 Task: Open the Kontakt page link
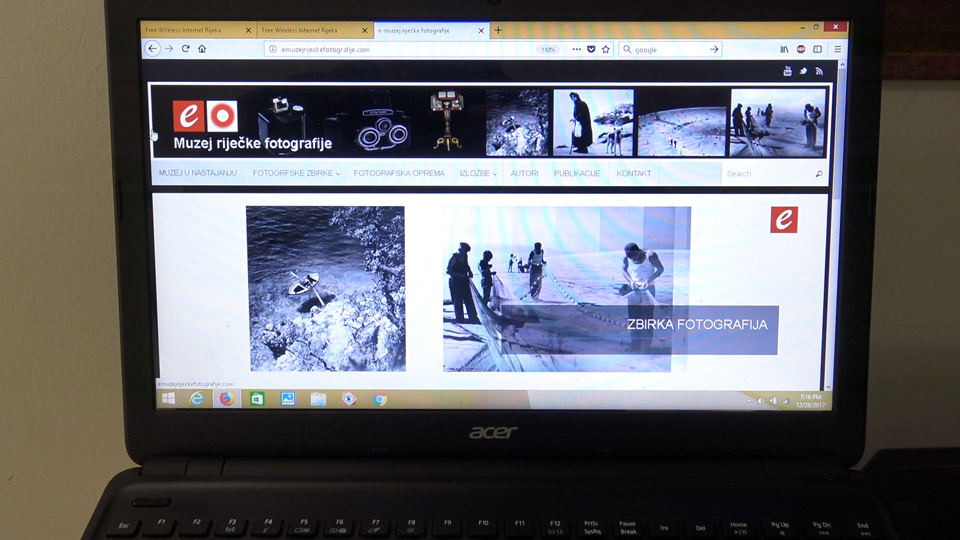[634, 174]
